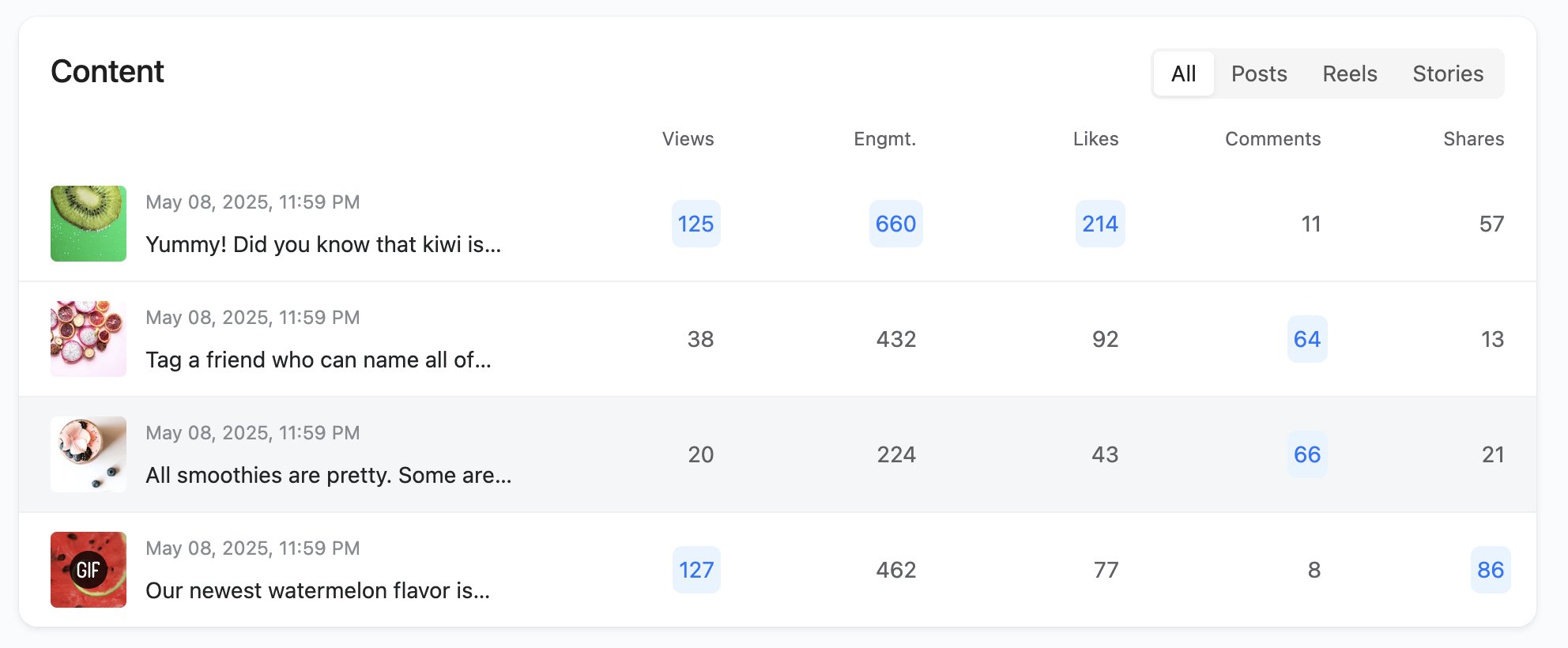Open the 'Yummy! Did you know that kiwi' post
The width and height of the screenshot is (1568, 648).
point(323,244)
